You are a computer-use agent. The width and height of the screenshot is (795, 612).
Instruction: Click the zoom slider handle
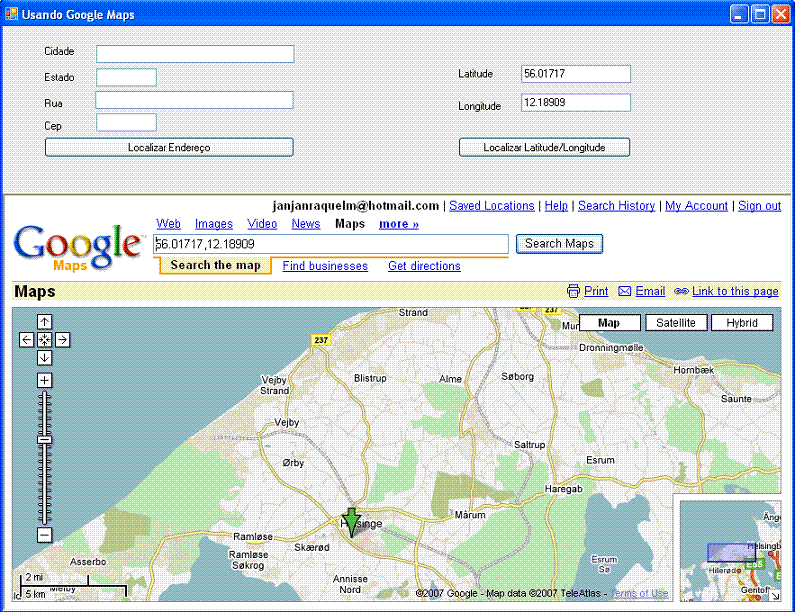(x=44, y=440)
